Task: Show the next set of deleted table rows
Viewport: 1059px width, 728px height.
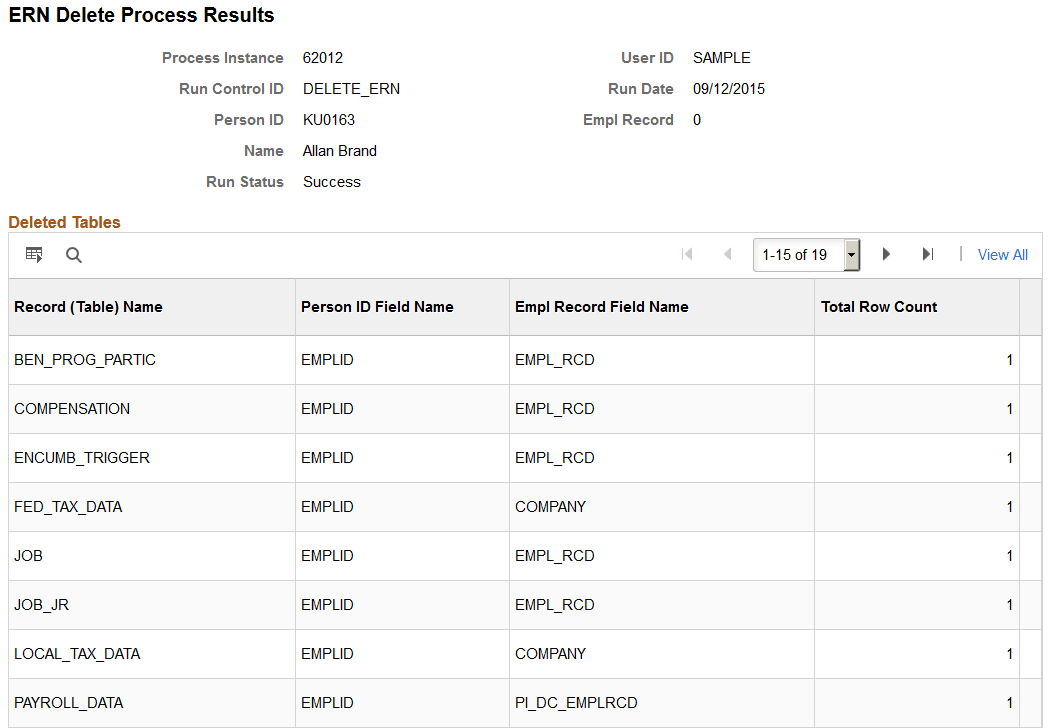Action: coord(886,255)
